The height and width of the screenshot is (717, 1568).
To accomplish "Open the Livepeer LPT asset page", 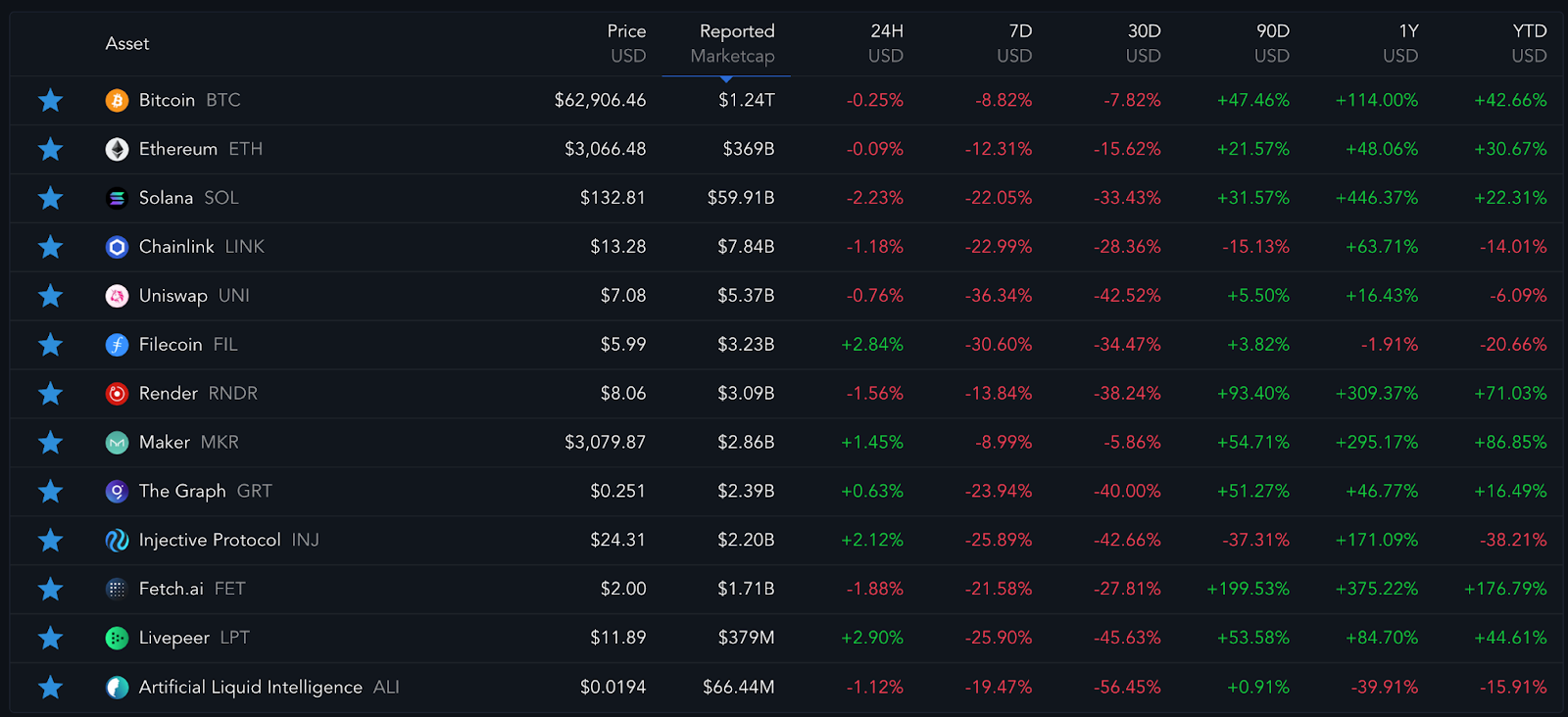I will [195, 638].
